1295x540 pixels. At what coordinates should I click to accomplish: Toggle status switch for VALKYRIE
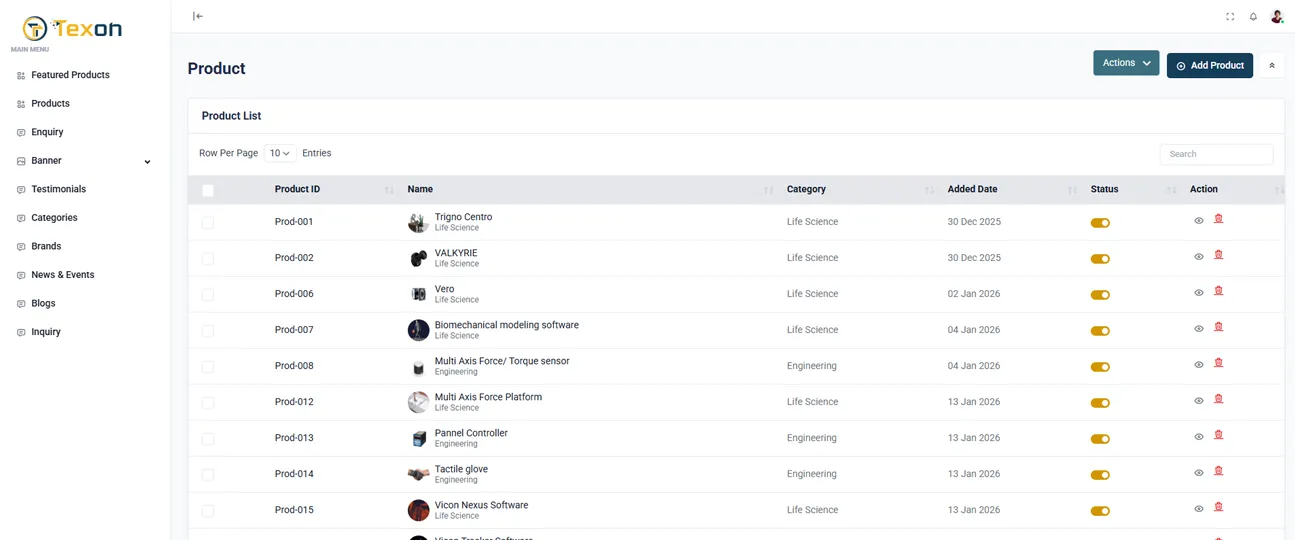(1100, 259)
